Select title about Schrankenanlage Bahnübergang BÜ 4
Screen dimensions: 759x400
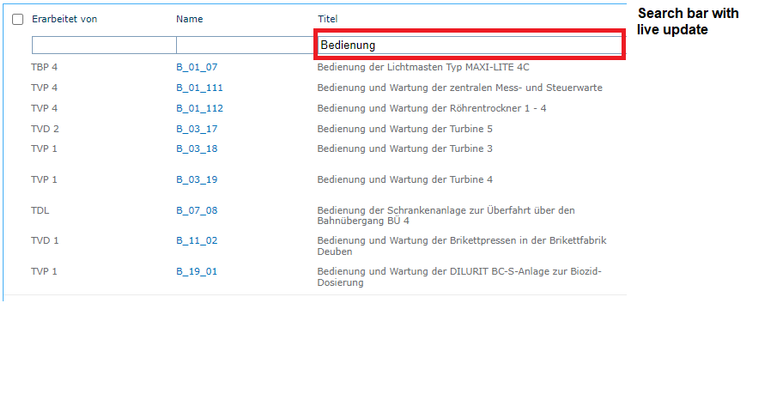446,215
